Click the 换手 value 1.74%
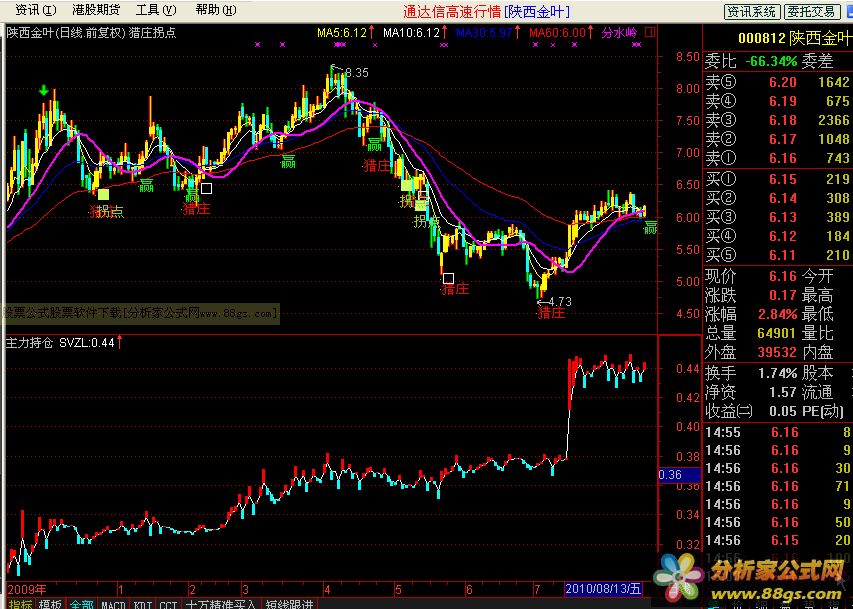Viewport: 853px width, 609px height. pyautogui.click(x=777, y=373)
